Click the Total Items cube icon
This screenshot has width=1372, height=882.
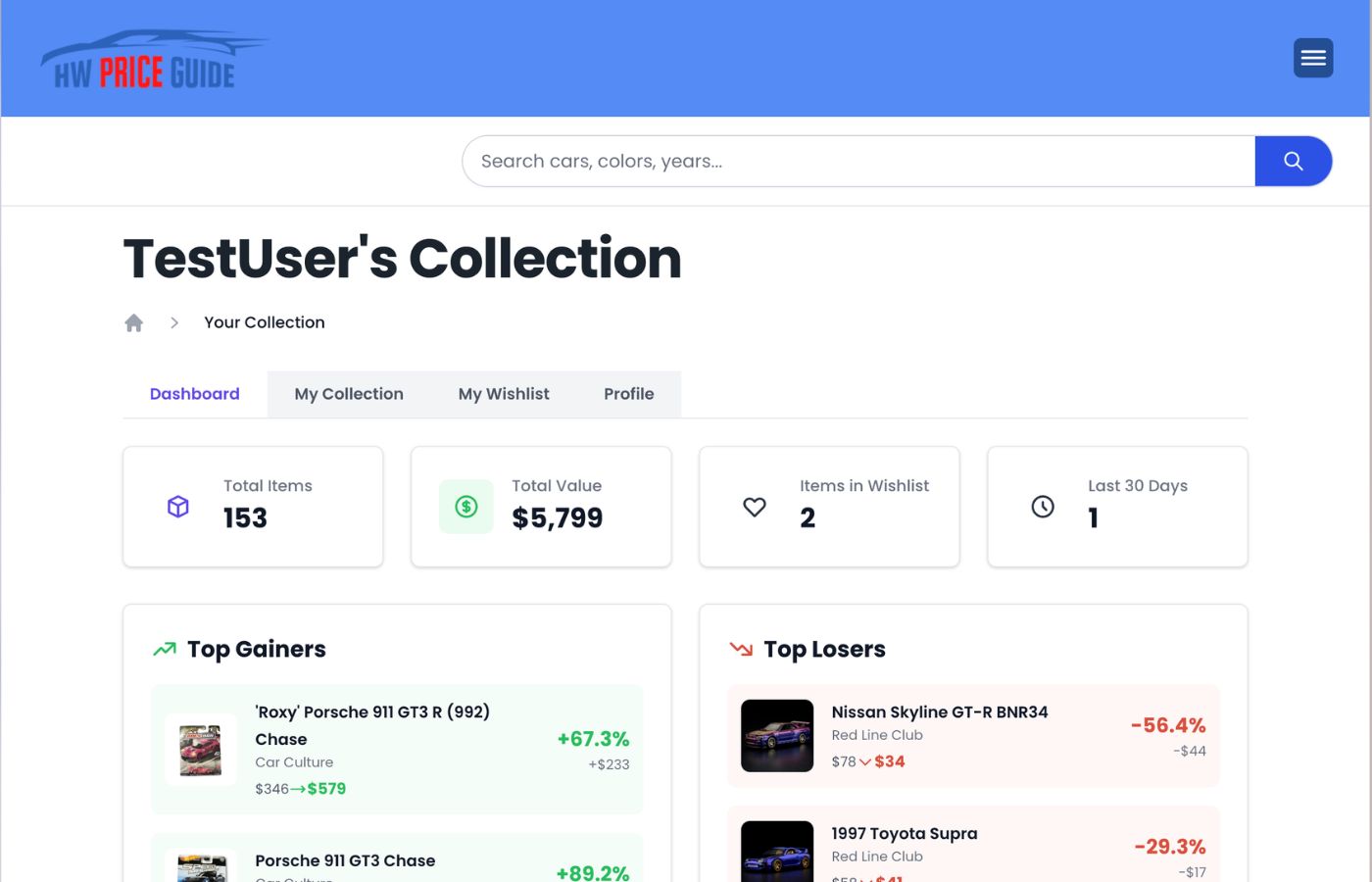point(178,507)
